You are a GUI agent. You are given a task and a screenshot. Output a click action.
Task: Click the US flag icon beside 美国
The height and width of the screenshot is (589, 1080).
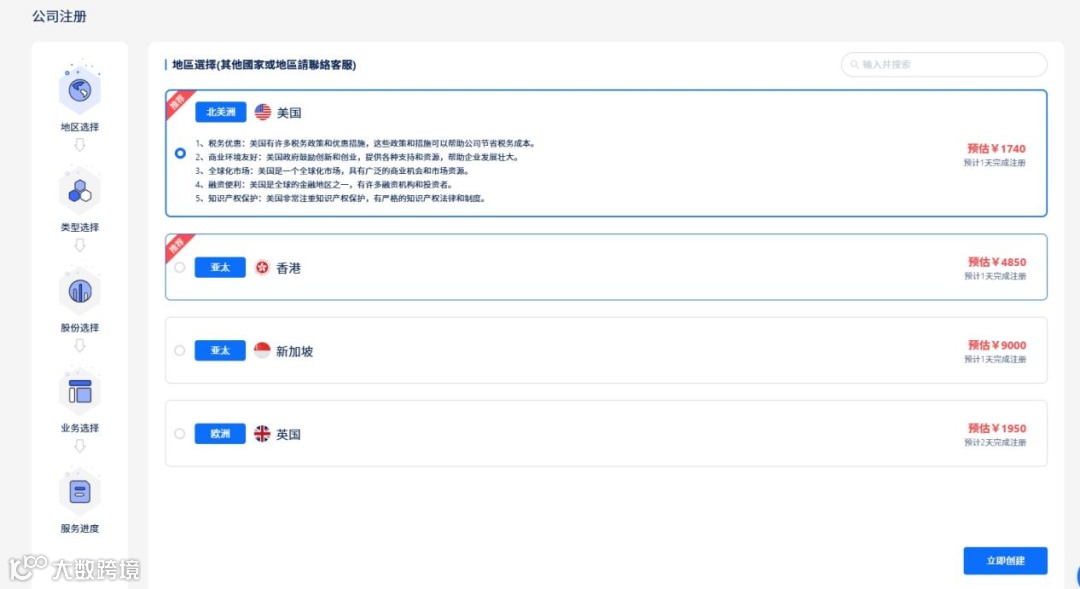pos(261,111)
